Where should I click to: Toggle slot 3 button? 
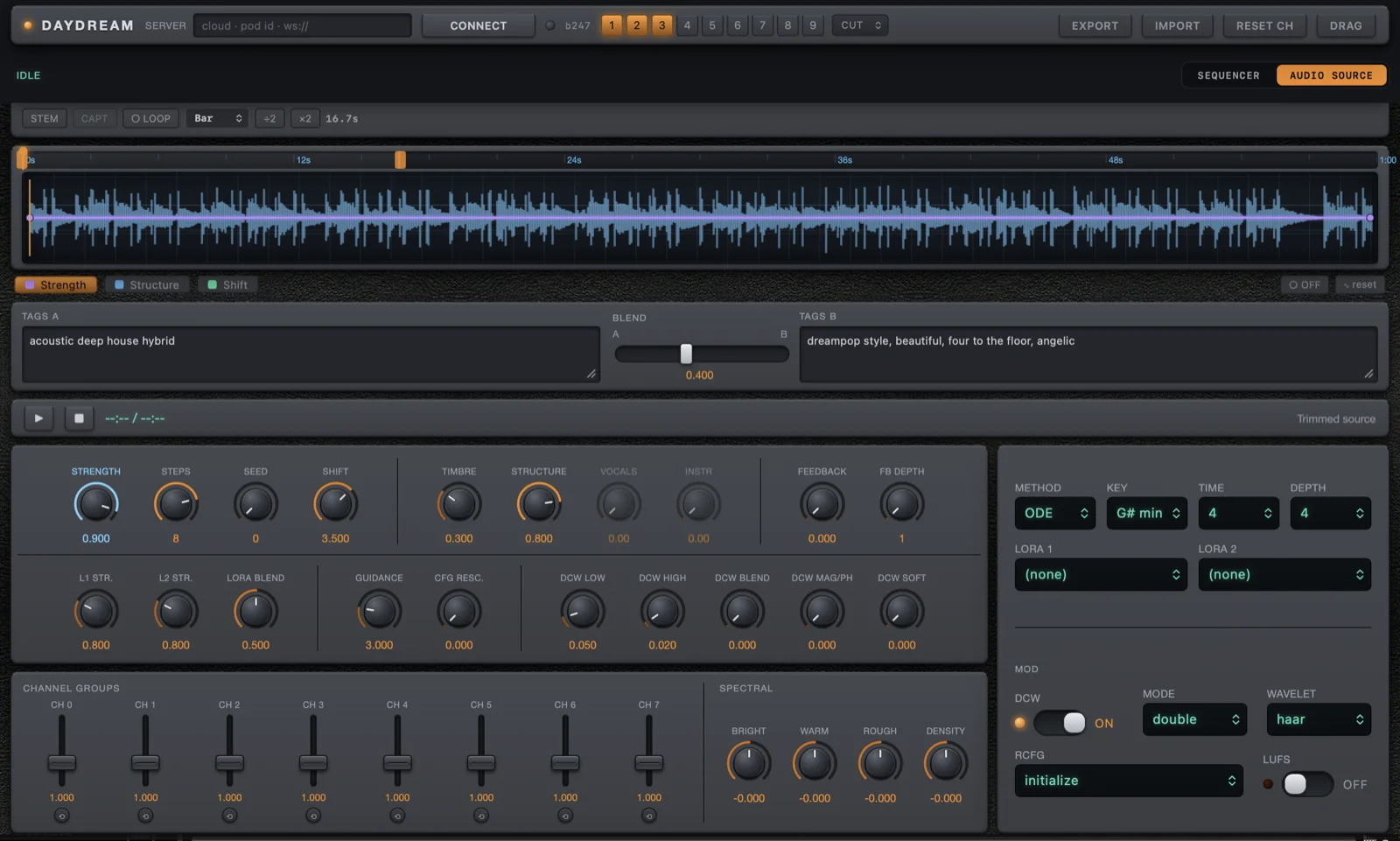662,25
